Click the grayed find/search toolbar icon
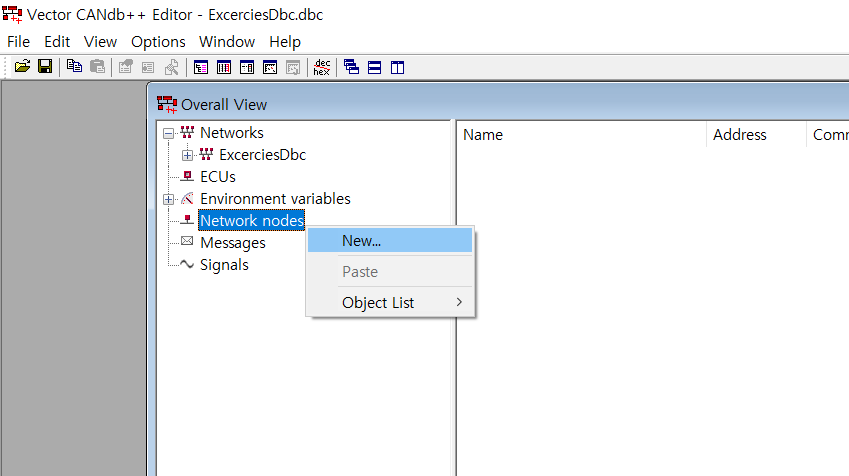This screenshot has height=476, width=849. pyautogui.click(x=172, y=67)
